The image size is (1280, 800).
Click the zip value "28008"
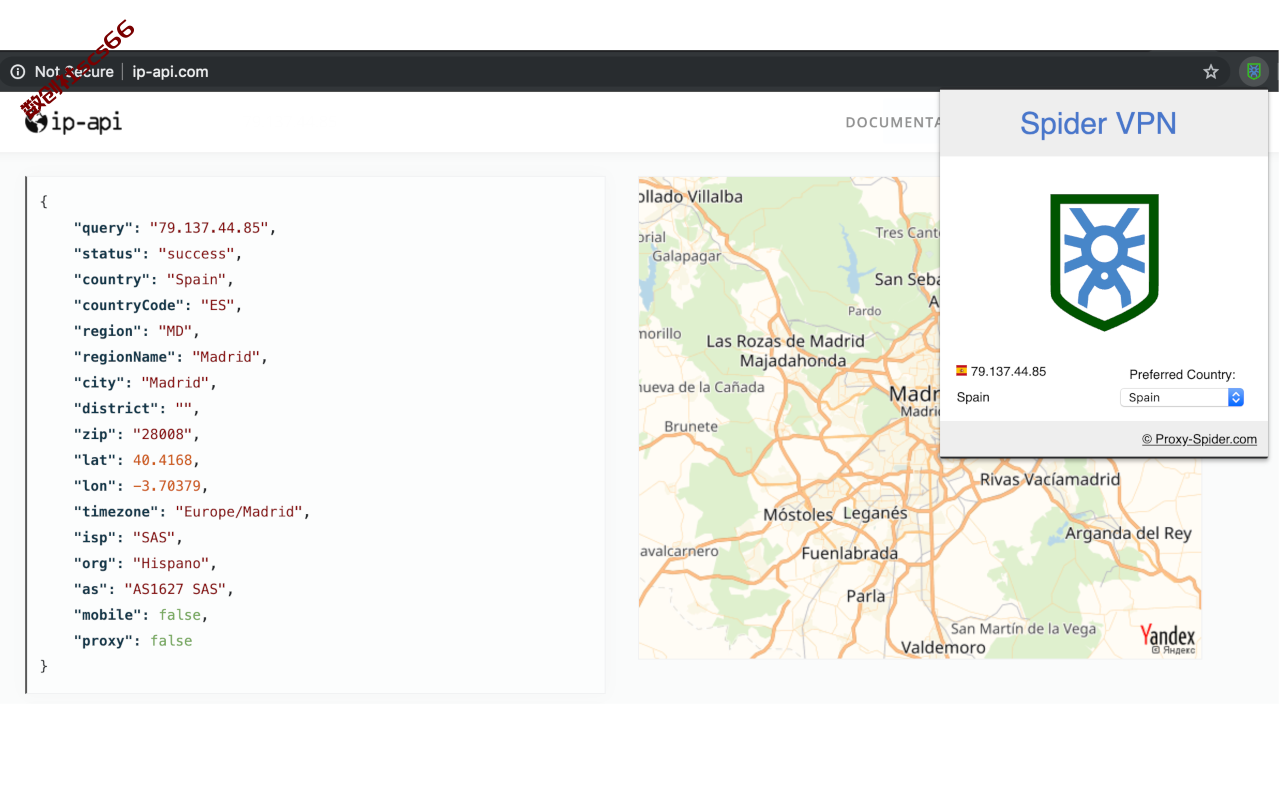click(162, 434)
